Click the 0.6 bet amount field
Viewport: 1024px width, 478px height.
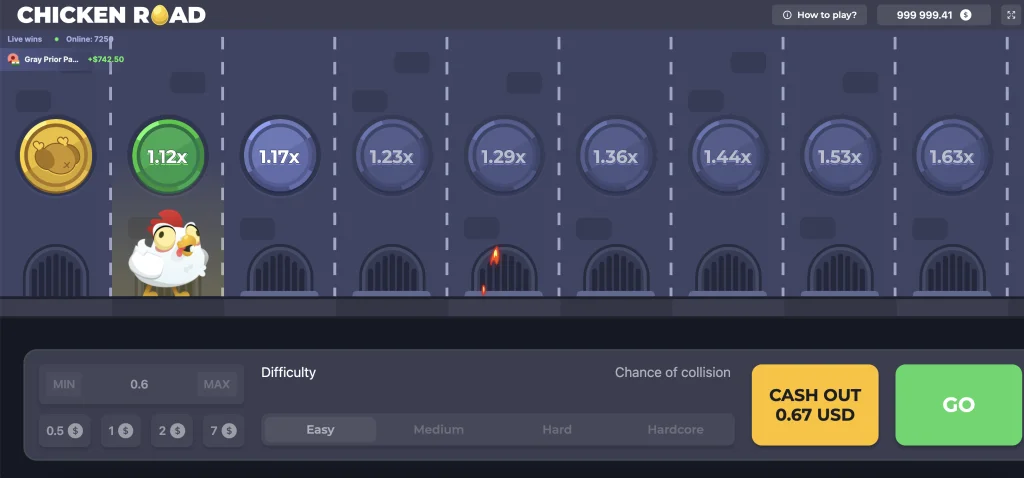pos(139,384)
